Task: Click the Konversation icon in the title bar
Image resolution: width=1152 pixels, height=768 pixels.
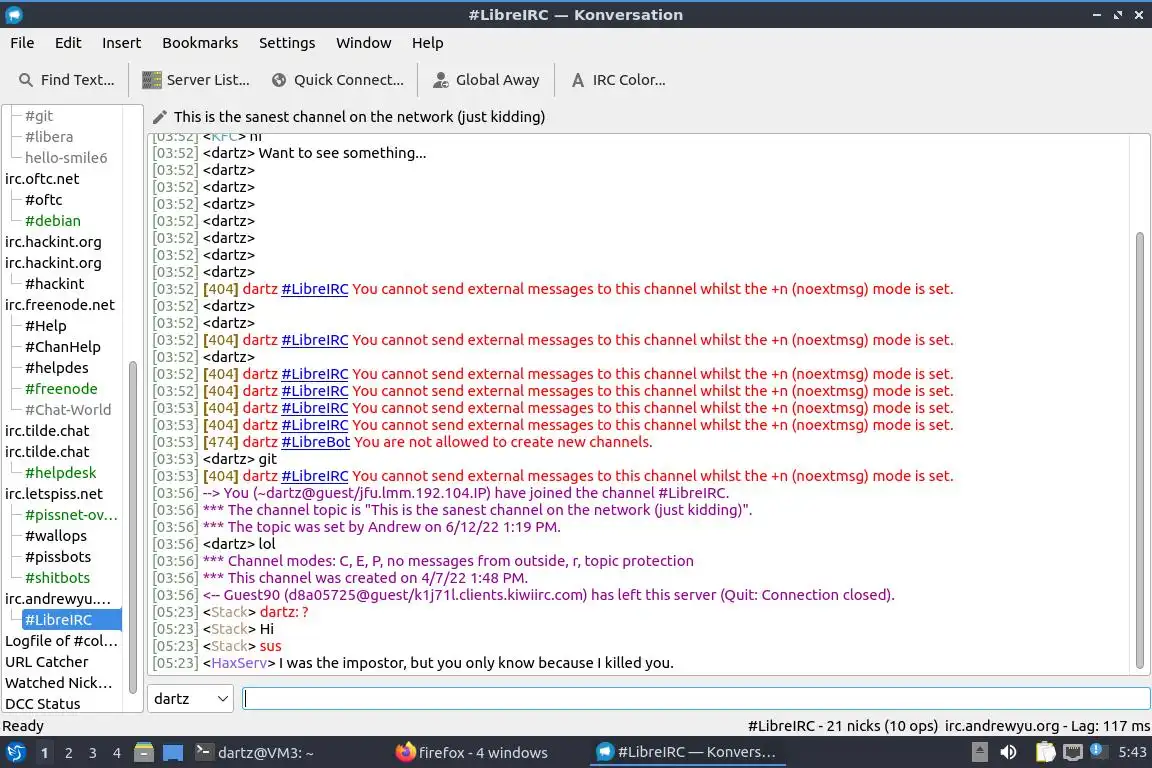Action: tap(13, 15)
